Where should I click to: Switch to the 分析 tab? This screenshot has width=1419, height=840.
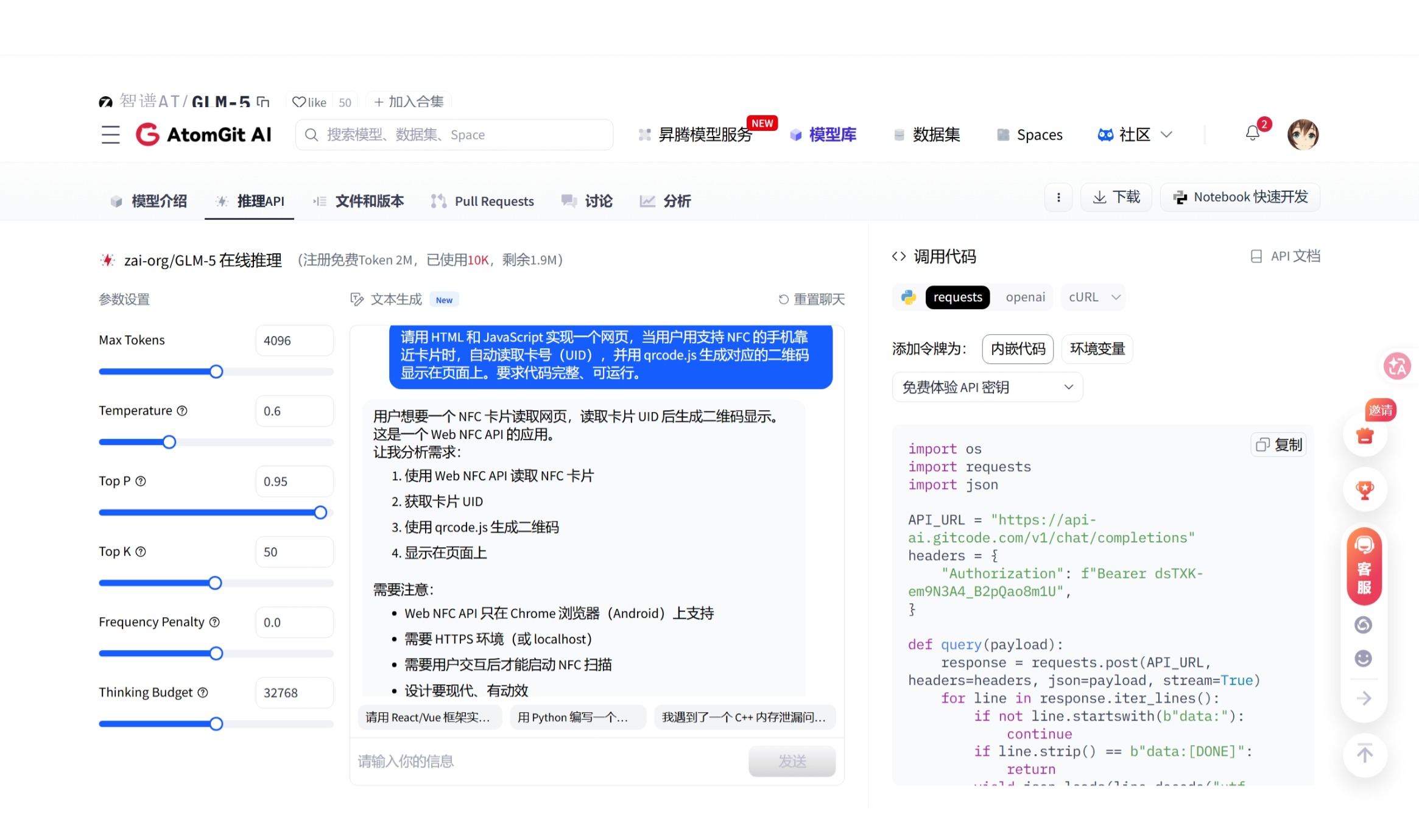[x=665, y=201]
